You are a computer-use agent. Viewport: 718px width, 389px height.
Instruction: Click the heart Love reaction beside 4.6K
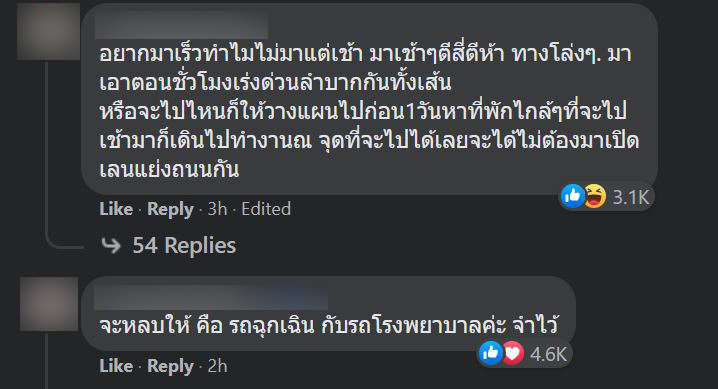pos(513,353)
